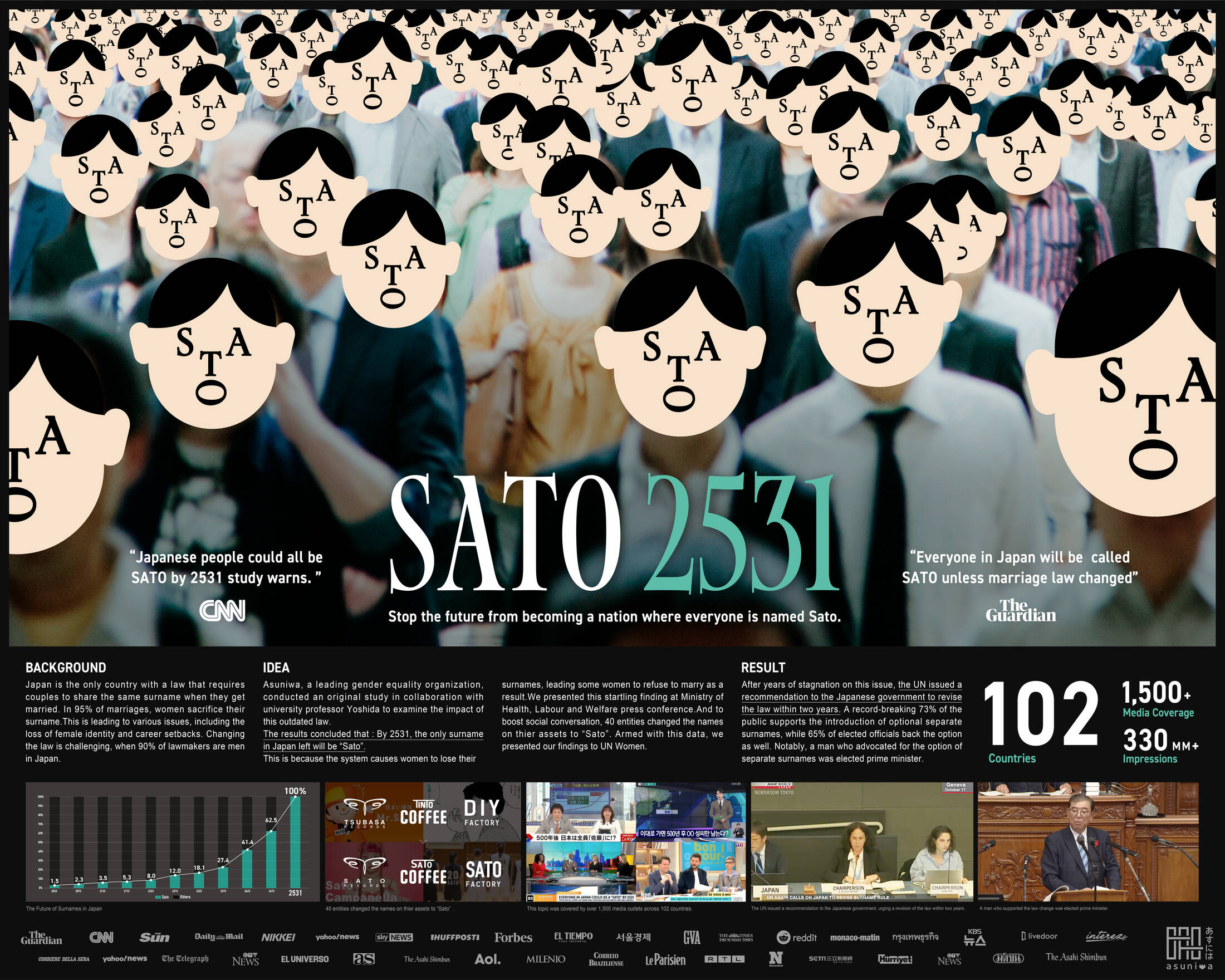1225x980 pixels.
Task: Click the reddit logo with alien icon
Action: 796,937
